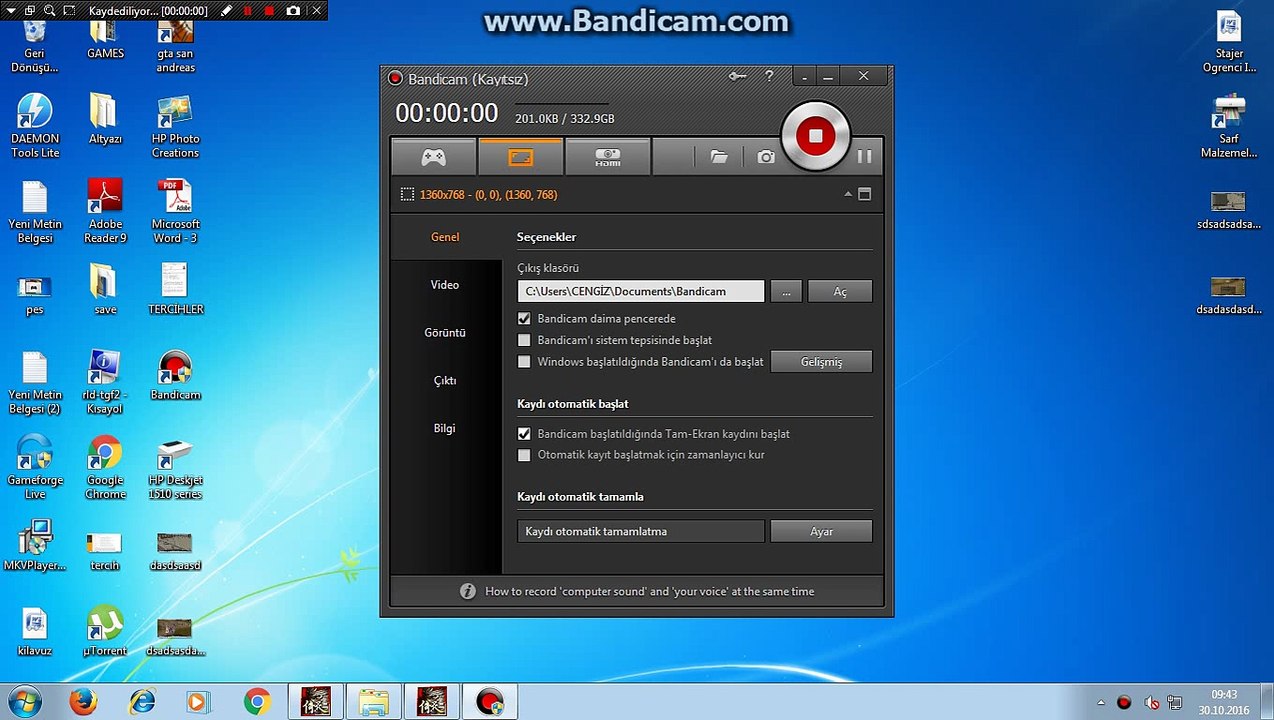Click the dotted selection rectangle icon
This screenshot has width=1274, height=720.
pyautogui.click(x=407, y=195)
